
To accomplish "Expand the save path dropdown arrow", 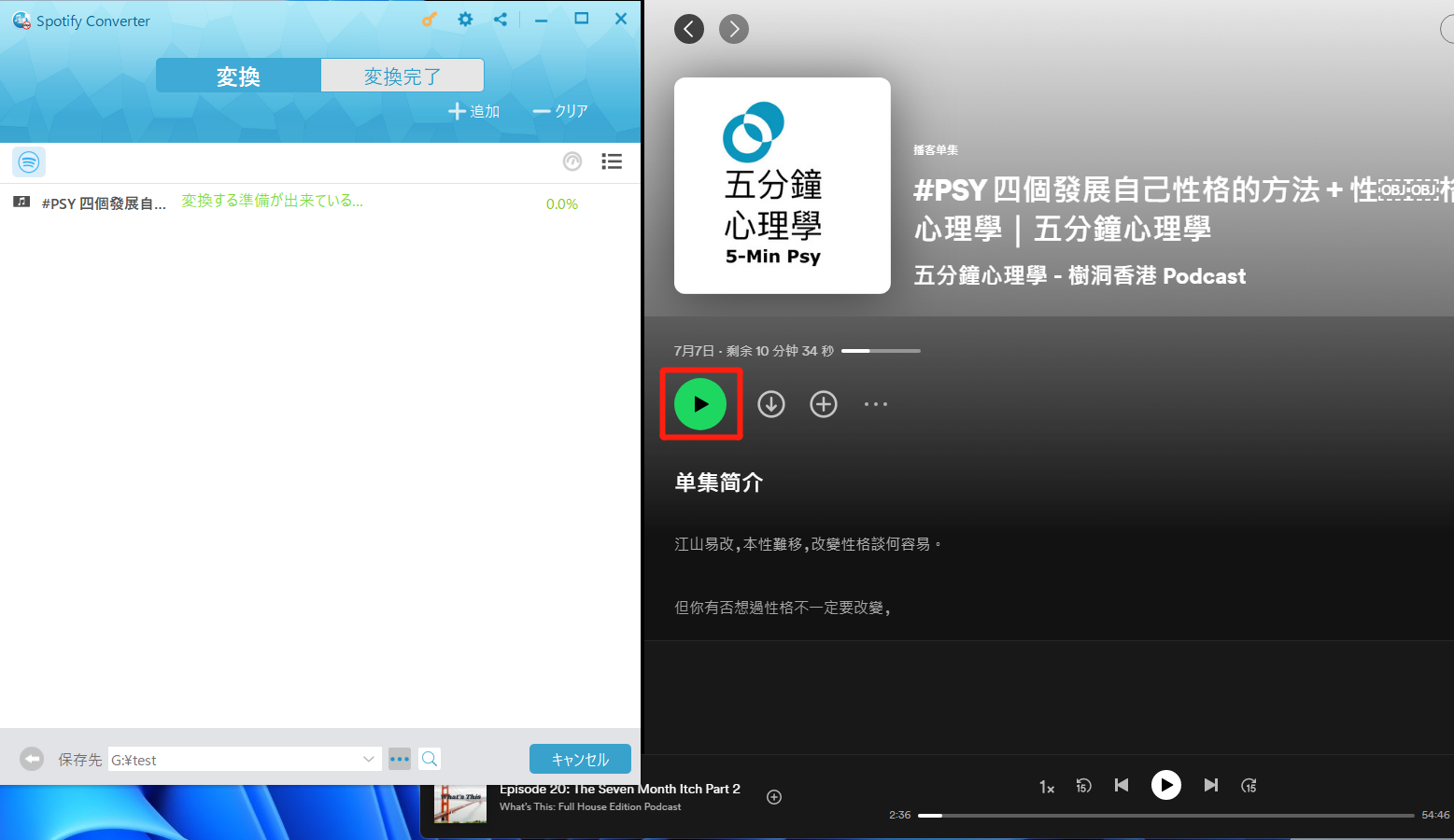I will 369,759.
